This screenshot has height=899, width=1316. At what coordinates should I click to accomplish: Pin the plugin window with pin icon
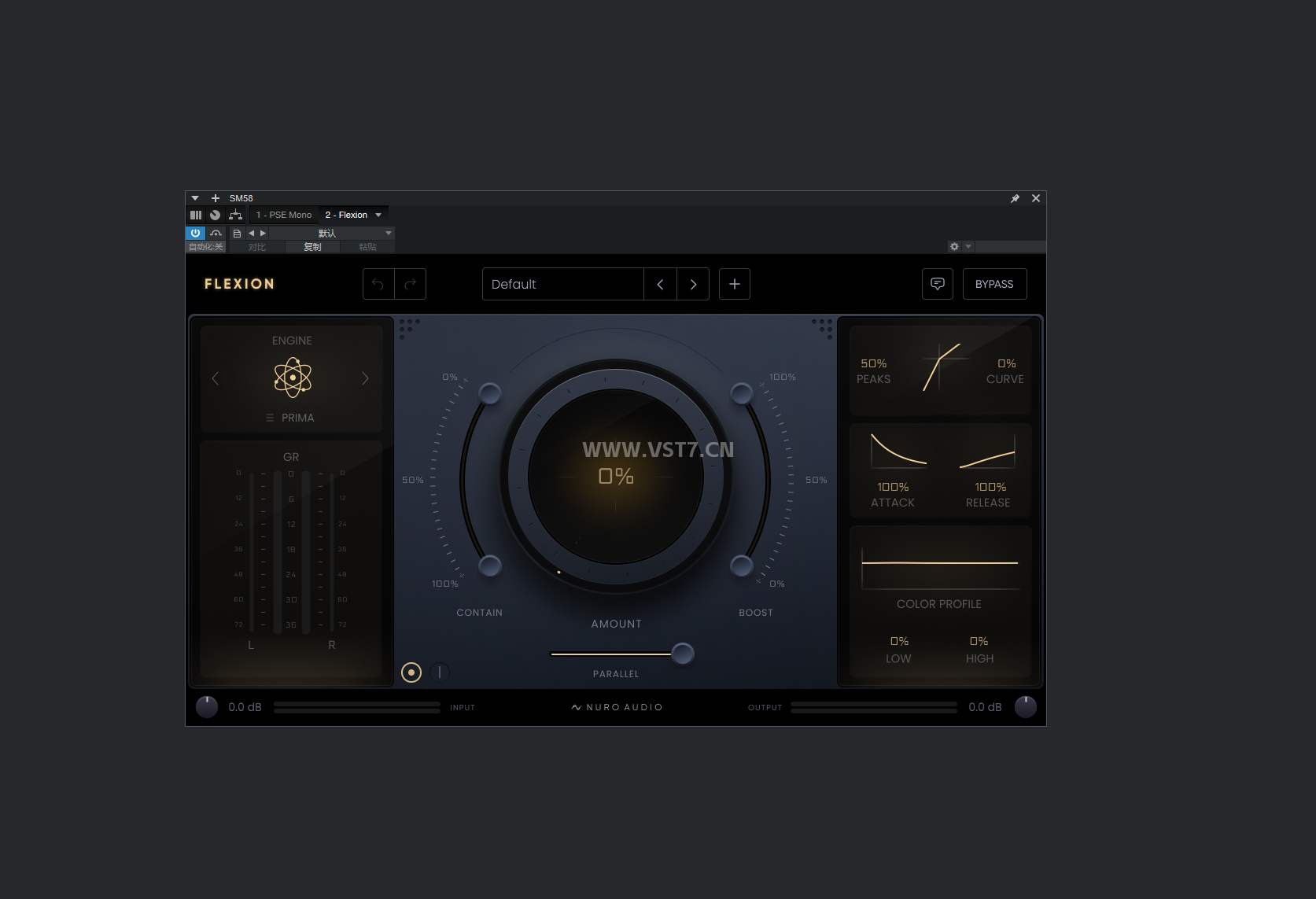[1015, 198]
